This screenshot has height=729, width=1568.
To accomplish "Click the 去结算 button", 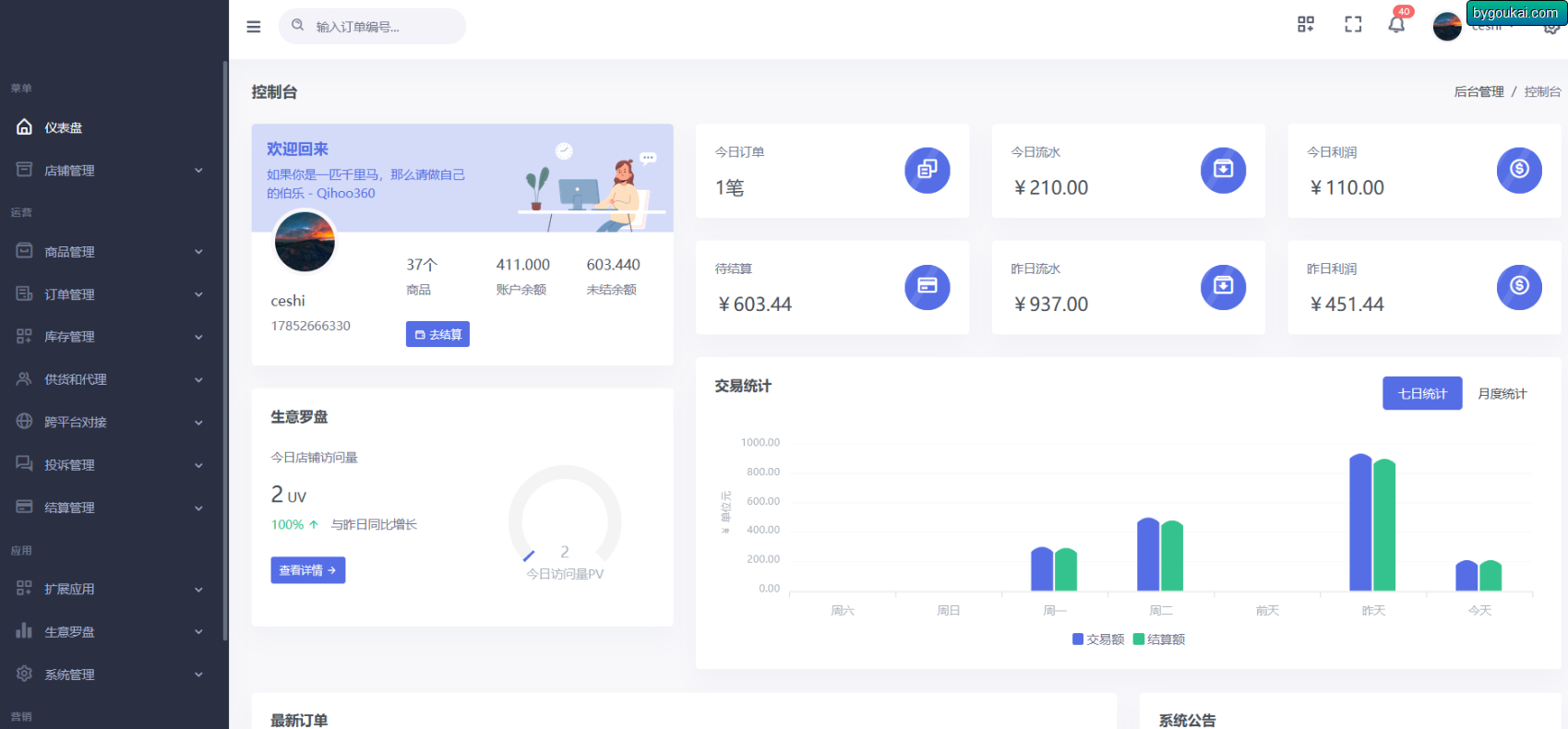I will point(437,334).
